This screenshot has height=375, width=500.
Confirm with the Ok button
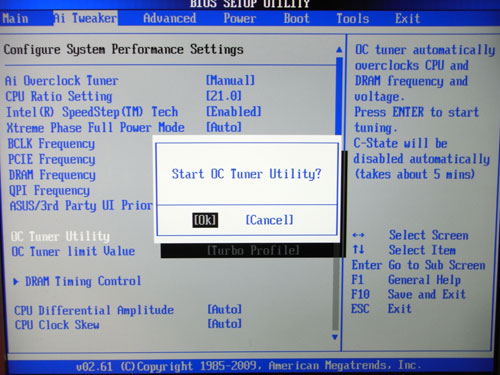tap(205, 220)
